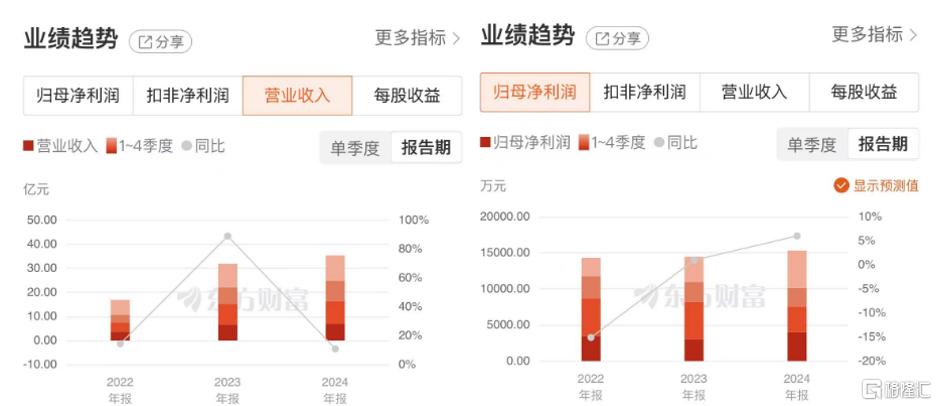Select 扣非净利润 tab in right panel
The height and width of the screenshot is (406, 937).
[645, 92]
